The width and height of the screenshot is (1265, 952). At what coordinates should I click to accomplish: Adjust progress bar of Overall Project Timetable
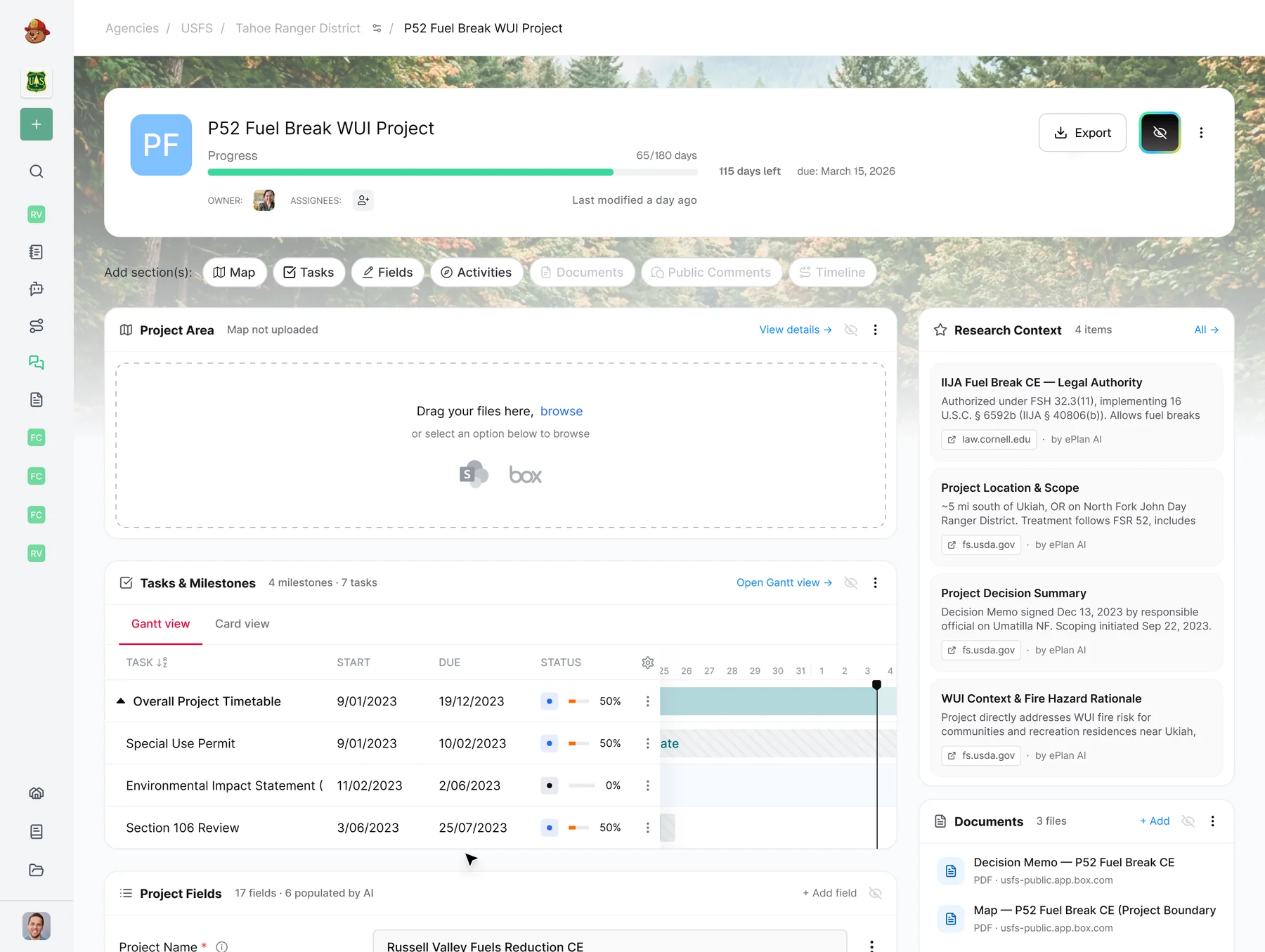[579, 701]
